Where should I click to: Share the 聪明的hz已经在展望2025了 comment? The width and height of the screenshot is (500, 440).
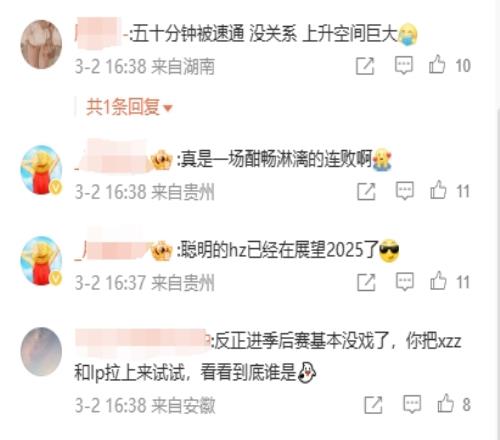tap(366, 282)
